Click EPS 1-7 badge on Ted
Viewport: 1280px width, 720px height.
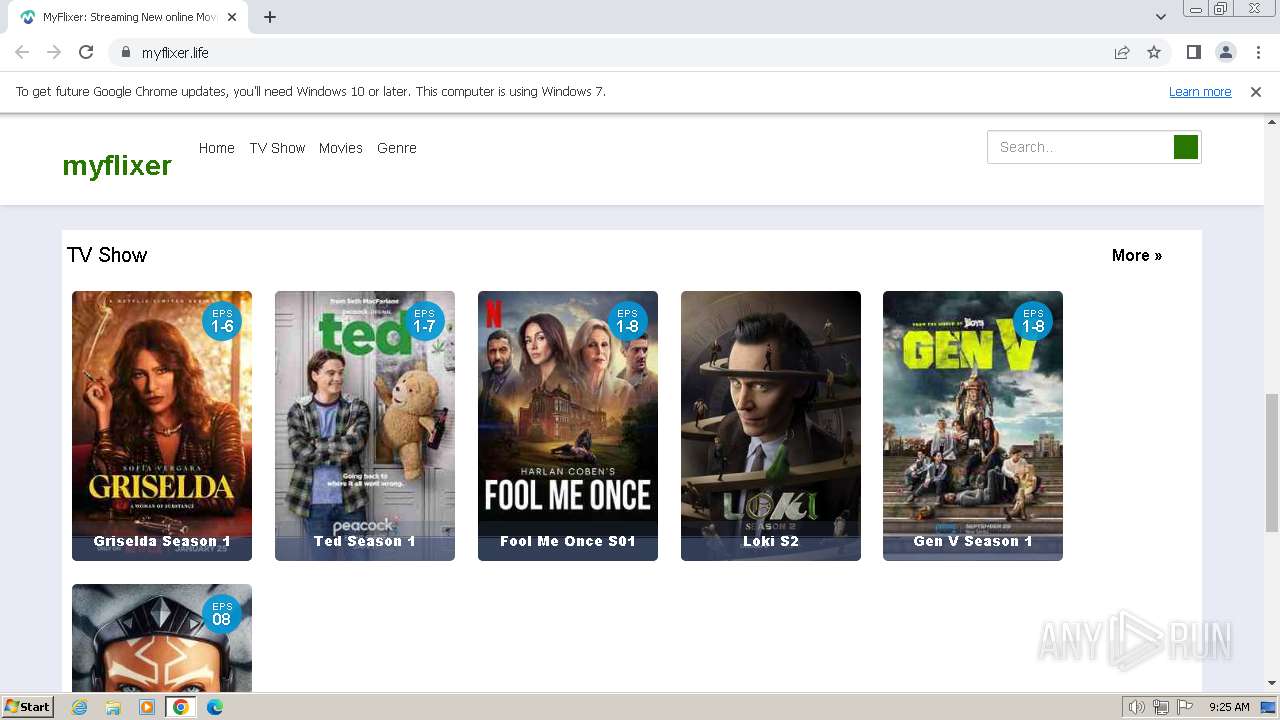pos(425,321)
